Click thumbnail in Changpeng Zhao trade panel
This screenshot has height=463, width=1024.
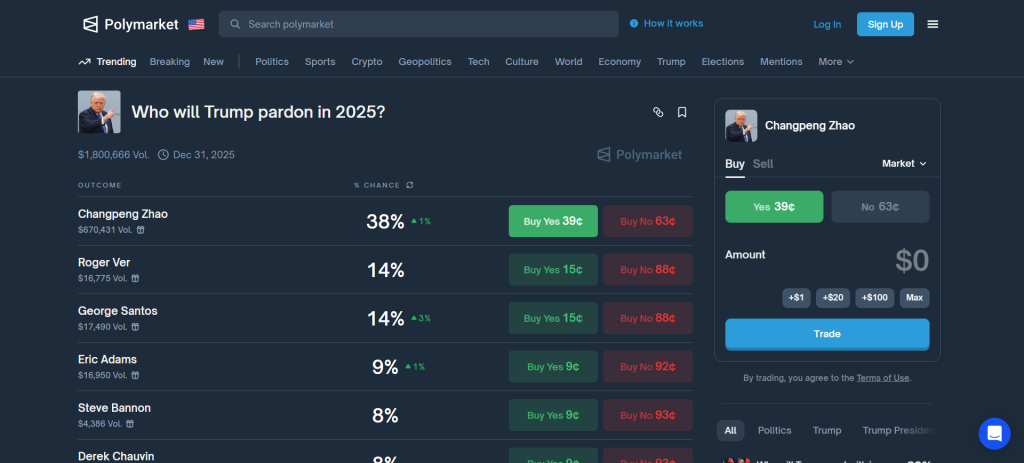point(741,126)
